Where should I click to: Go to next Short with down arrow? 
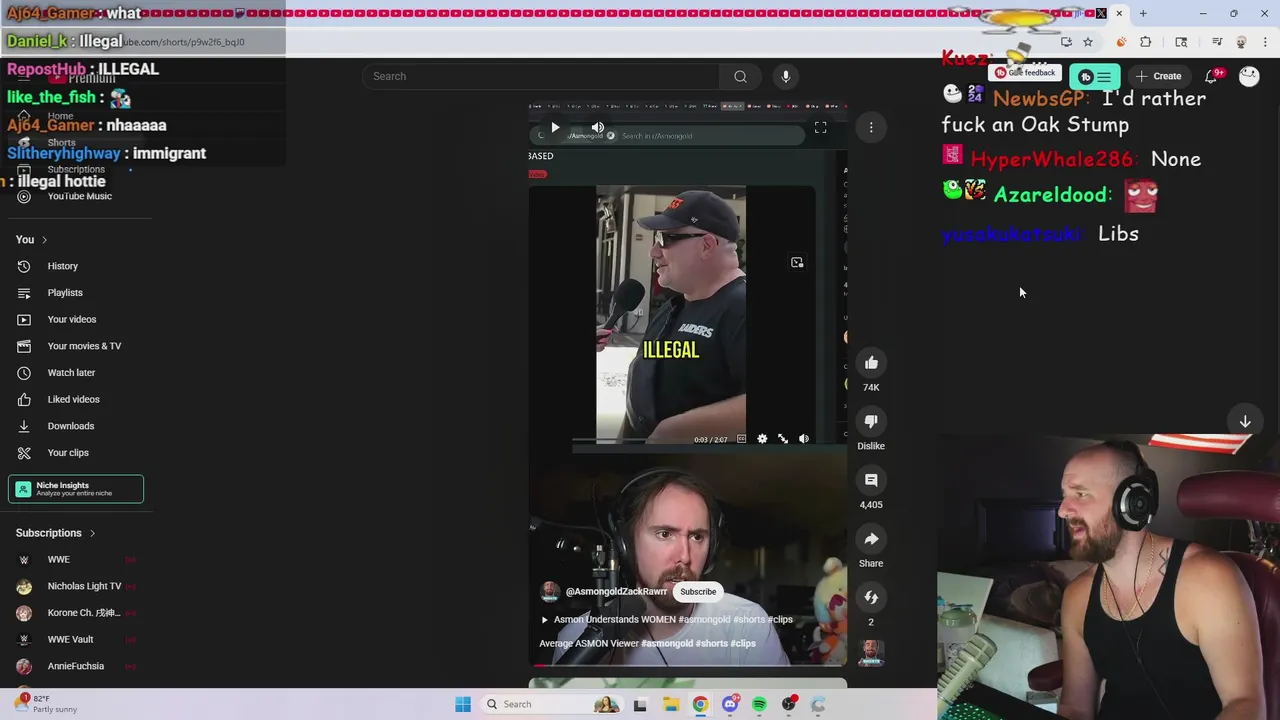(x=1245, y=422)
